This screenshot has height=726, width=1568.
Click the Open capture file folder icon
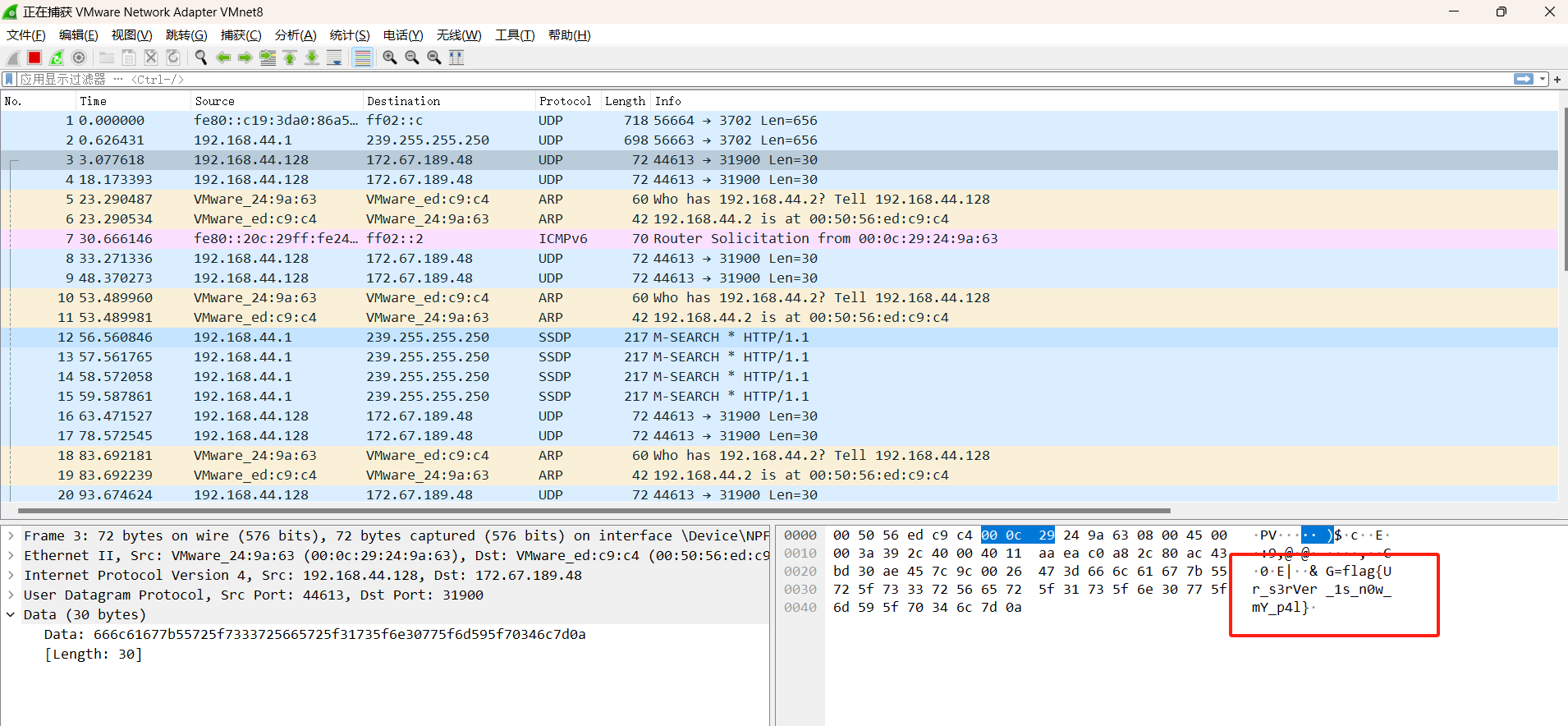coord(107,57)
